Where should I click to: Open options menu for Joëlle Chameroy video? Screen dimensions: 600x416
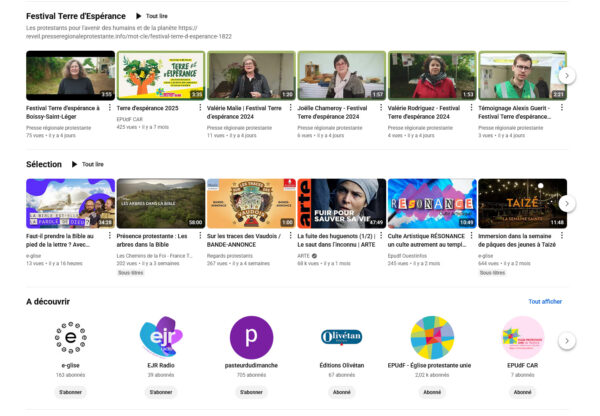pos(381,108)
